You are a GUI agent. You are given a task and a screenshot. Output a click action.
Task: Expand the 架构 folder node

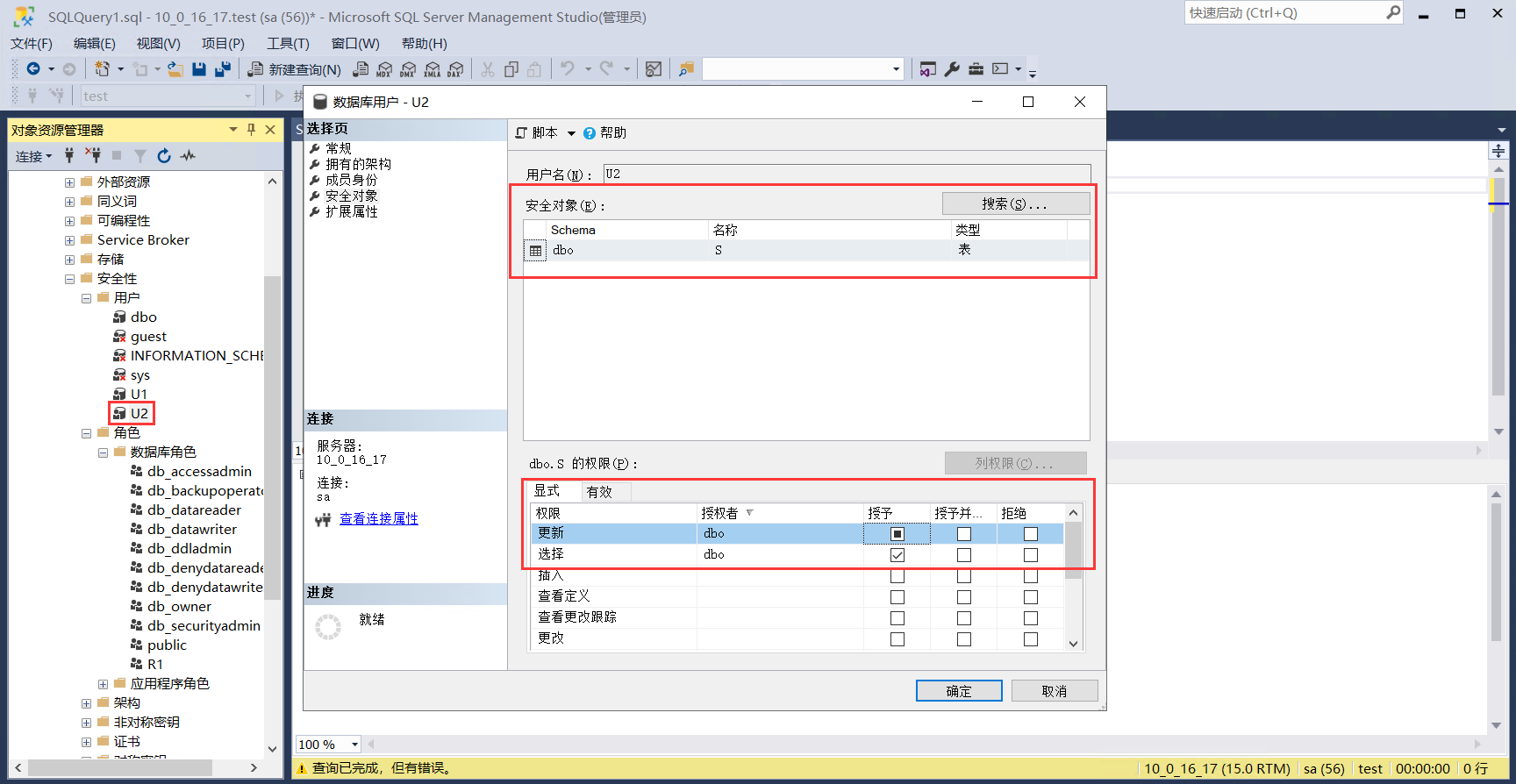(x=86, y=703)
